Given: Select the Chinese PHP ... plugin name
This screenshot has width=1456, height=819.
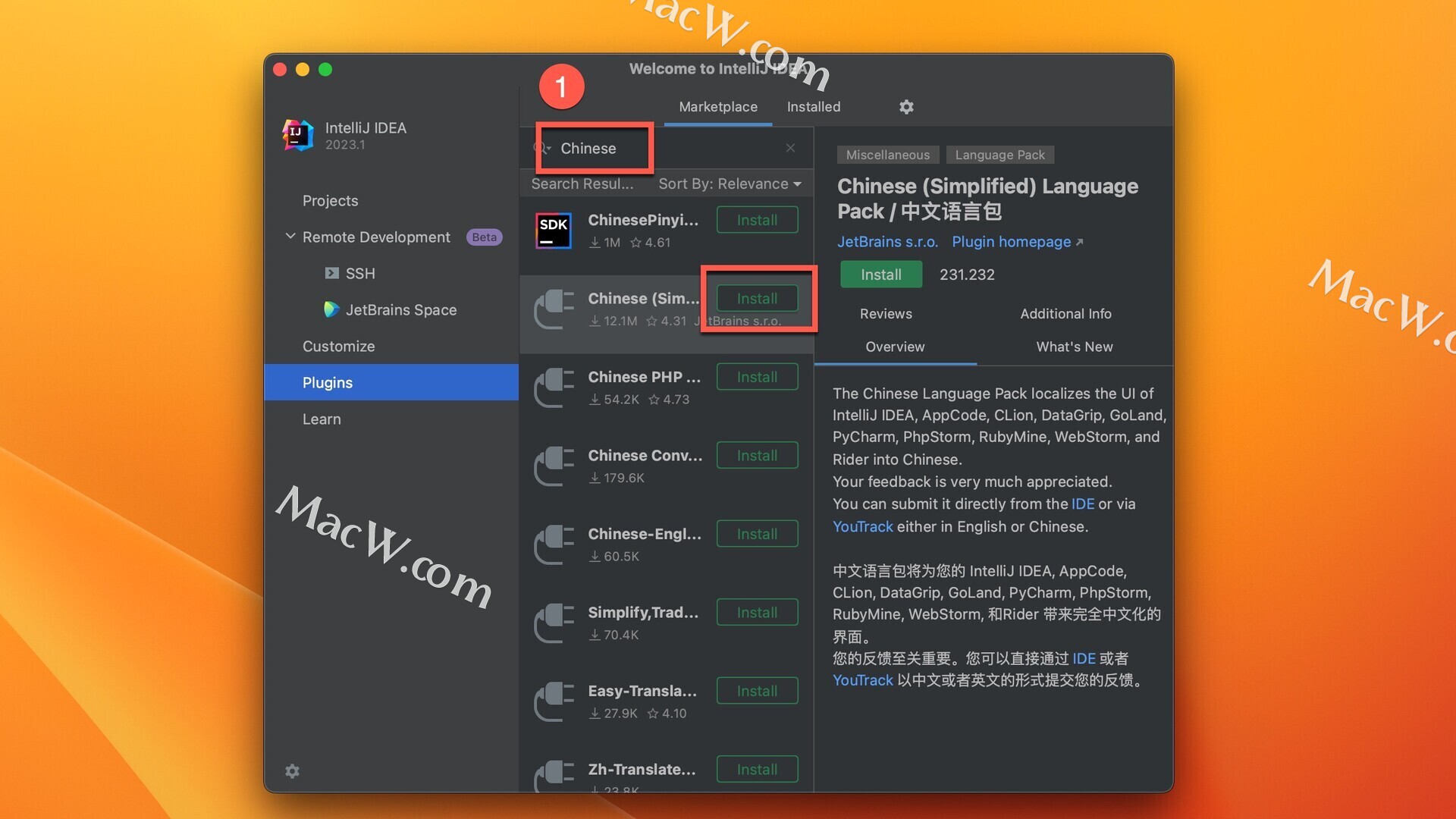Looking at the screenshot, I should 645,377.
